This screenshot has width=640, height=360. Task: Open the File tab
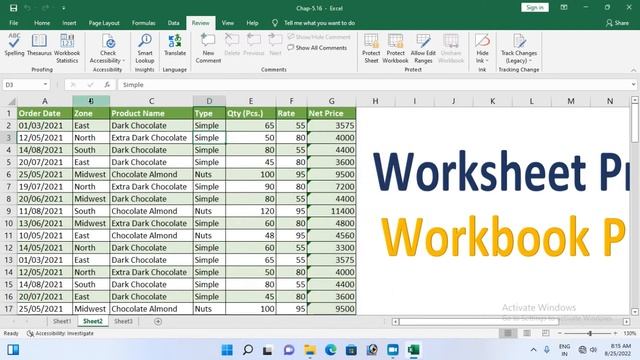click(x=13, y=23)
